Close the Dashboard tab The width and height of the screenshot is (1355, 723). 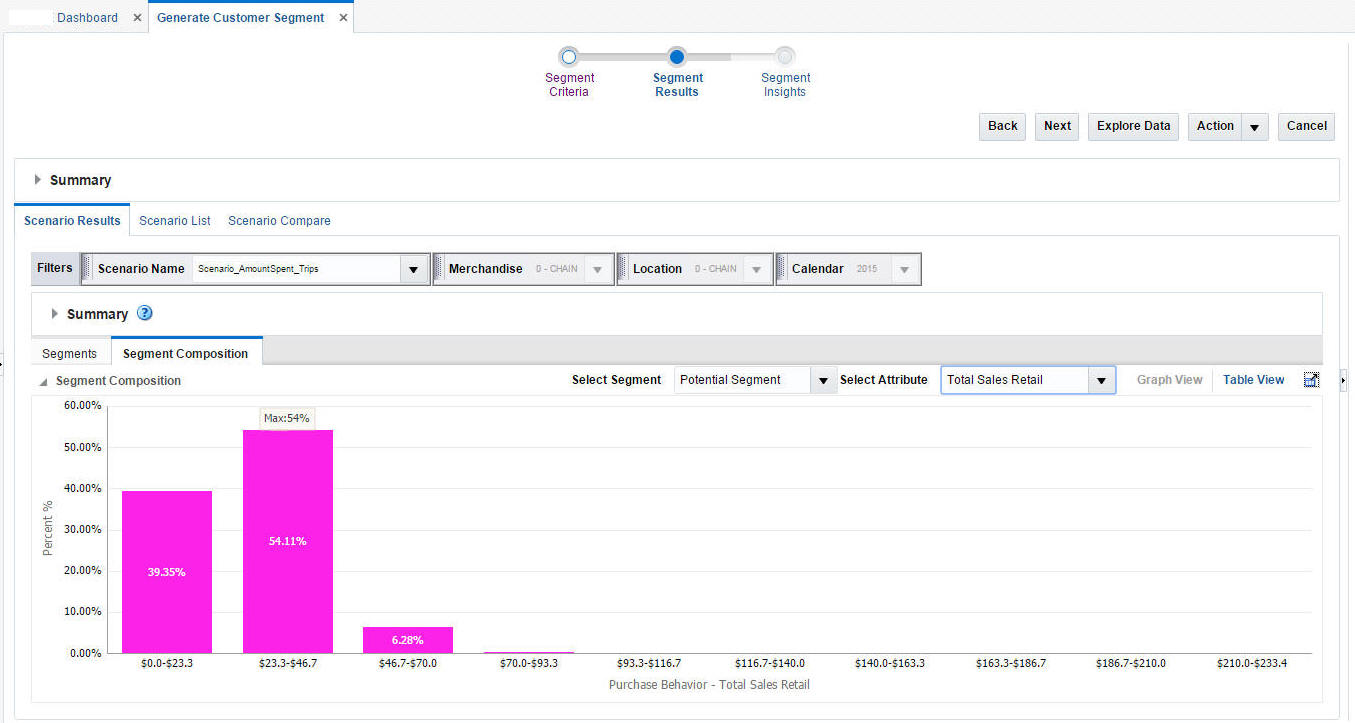coord(137,18)
